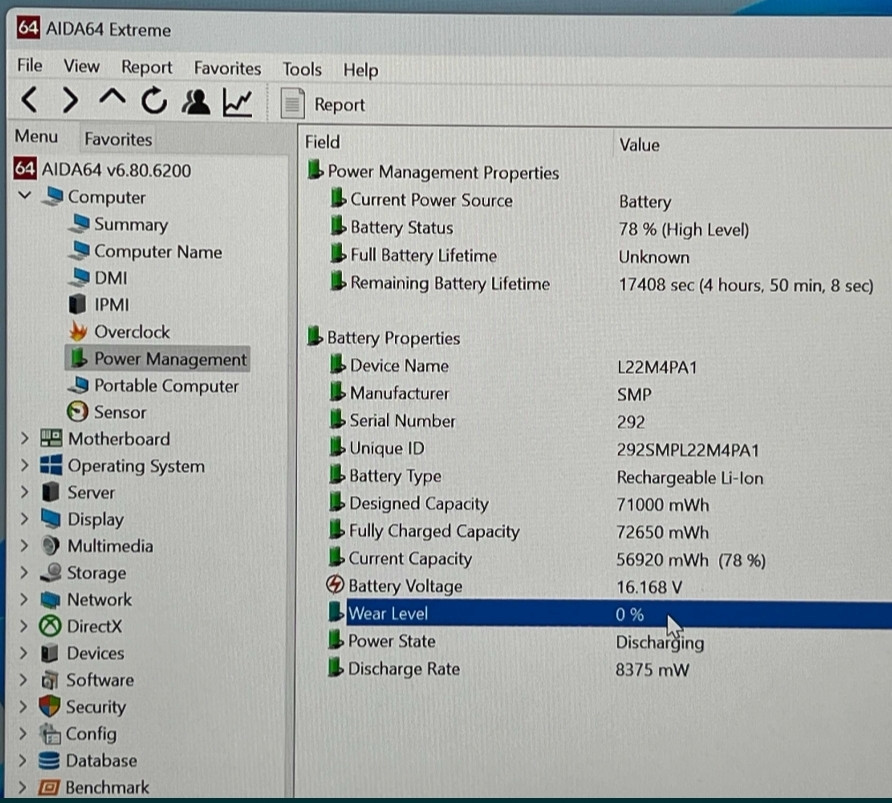Open the File menu
The image size is (892, 803).
(30, 66)
